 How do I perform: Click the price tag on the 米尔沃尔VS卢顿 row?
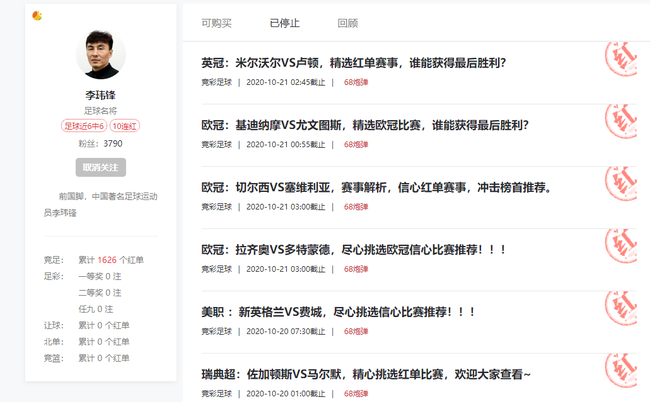(x=356, y=82)
